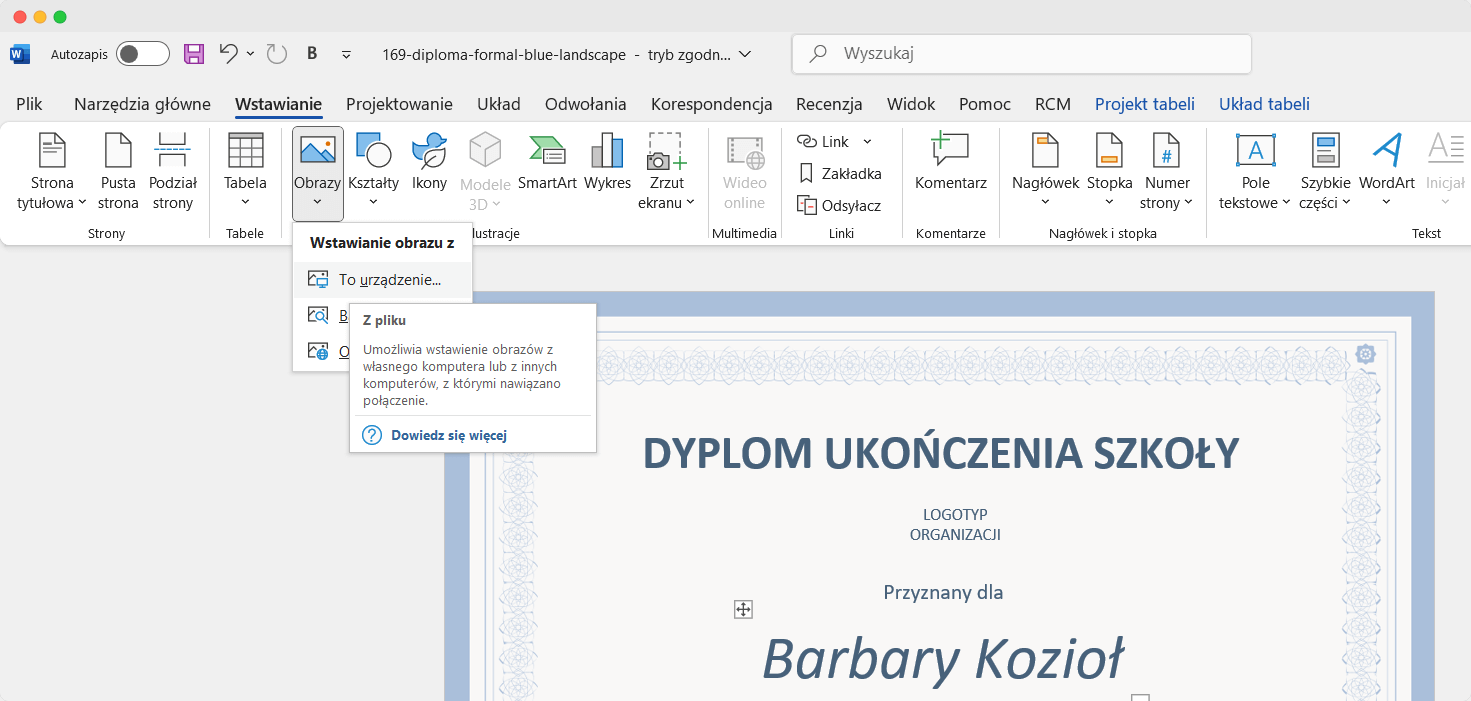Click the table move handle on the diploma

[743, 609]
